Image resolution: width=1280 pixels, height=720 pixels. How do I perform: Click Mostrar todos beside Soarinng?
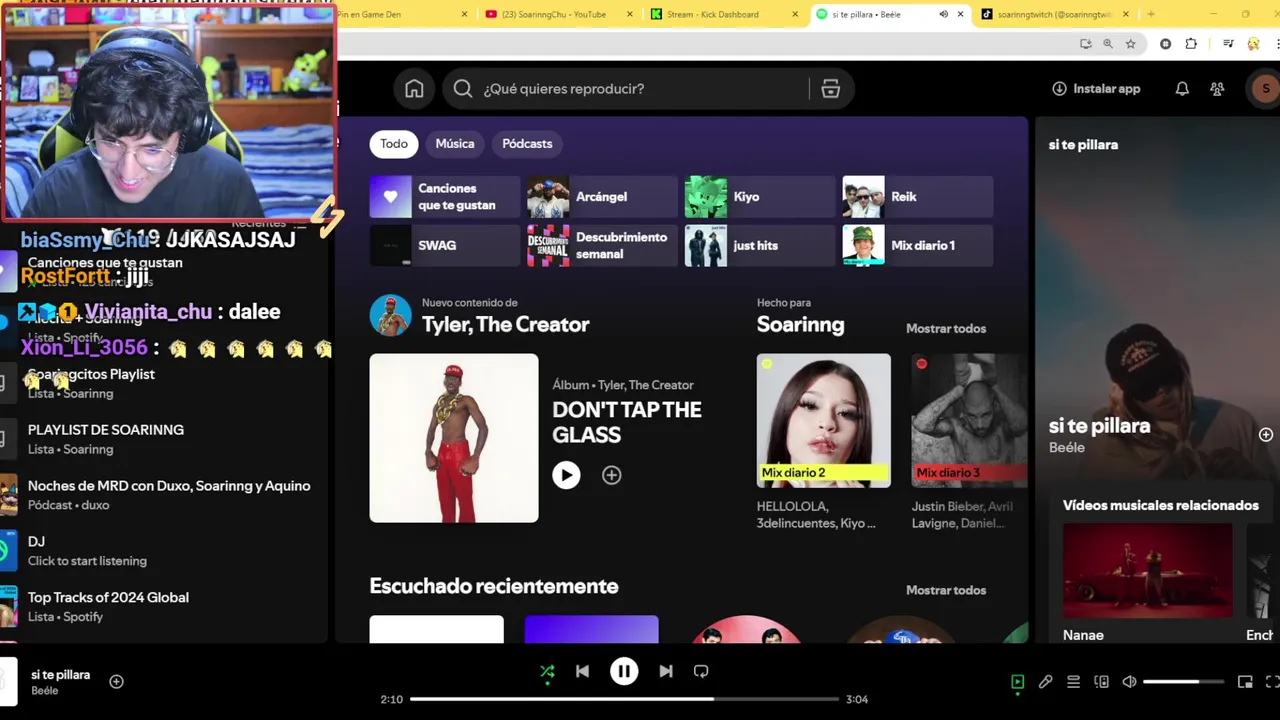pyautogui.click(x=946, y=329)
